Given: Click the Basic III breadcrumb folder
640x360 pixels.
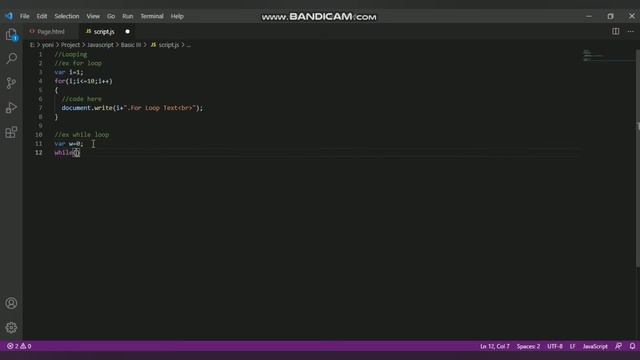Looking at the screenshot, I should coord(131,45).
